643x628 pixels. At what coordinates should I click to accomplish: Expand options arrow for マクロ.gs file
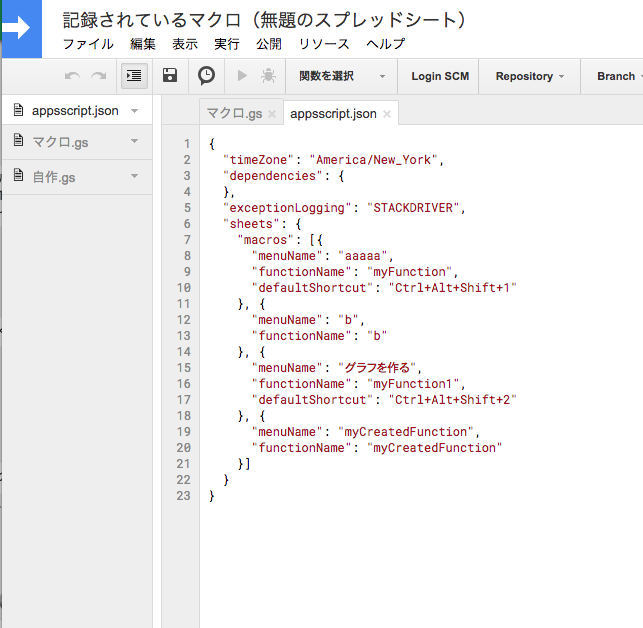[x=134, y=142]
